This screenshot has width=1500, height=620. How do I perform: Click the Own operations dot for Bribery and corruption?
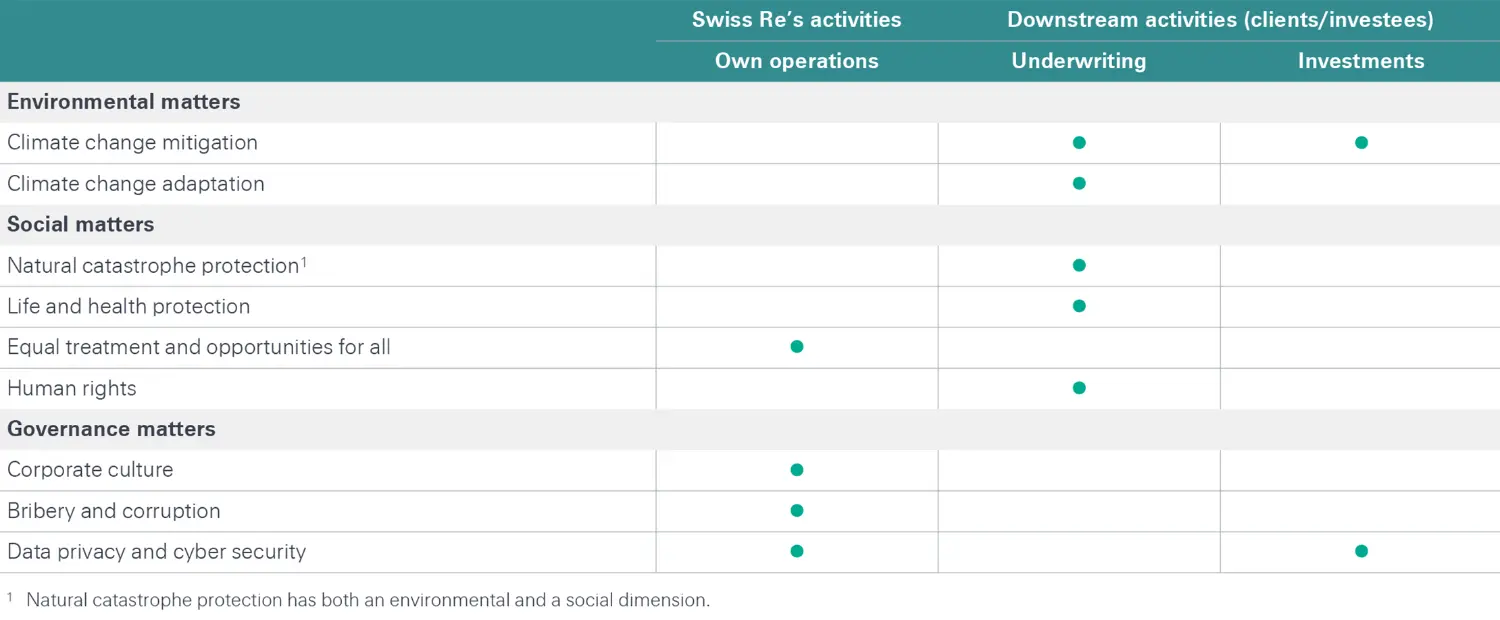(x=797, y=511)
